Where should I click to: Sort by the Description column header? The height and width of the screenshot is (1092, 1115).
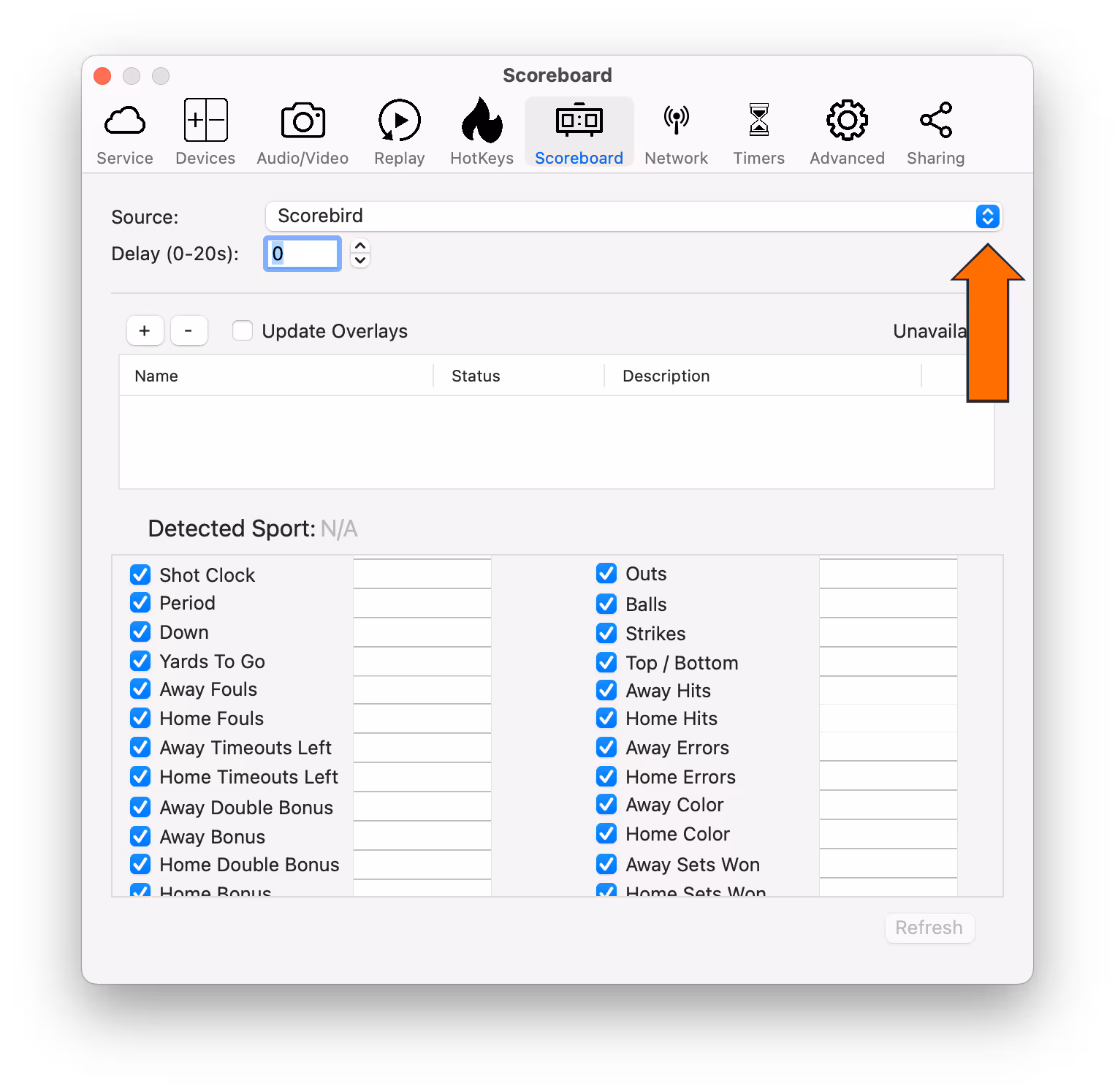point(763,376)
